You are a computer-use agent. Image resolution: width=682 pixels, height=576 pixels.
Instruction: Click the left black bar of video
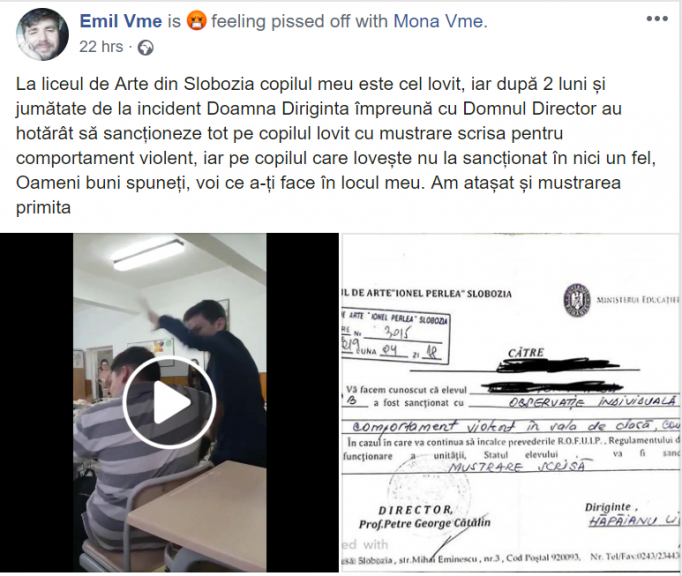pyautogui.click(x=36, y=402)
